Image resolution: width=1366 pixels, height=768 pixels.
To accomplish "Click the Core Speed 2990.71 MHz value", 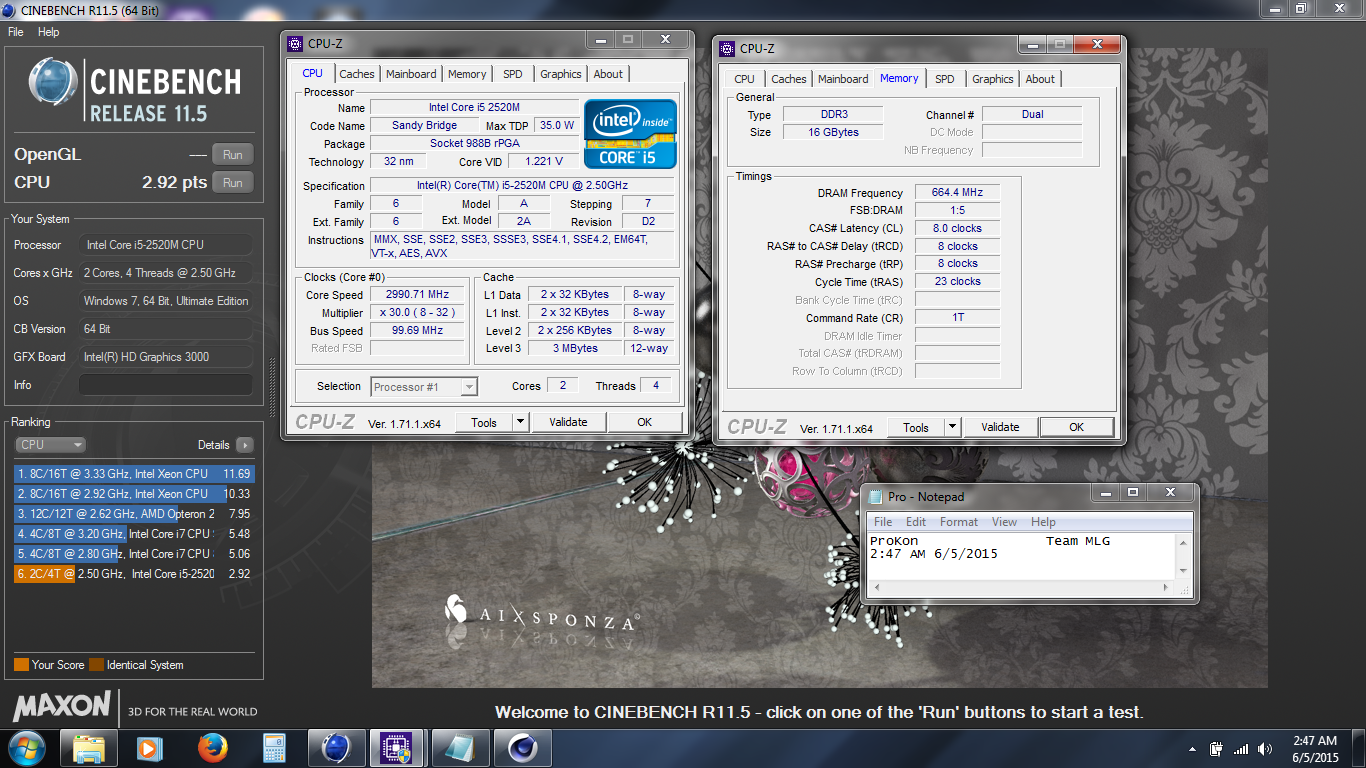I will coord(417,295).
